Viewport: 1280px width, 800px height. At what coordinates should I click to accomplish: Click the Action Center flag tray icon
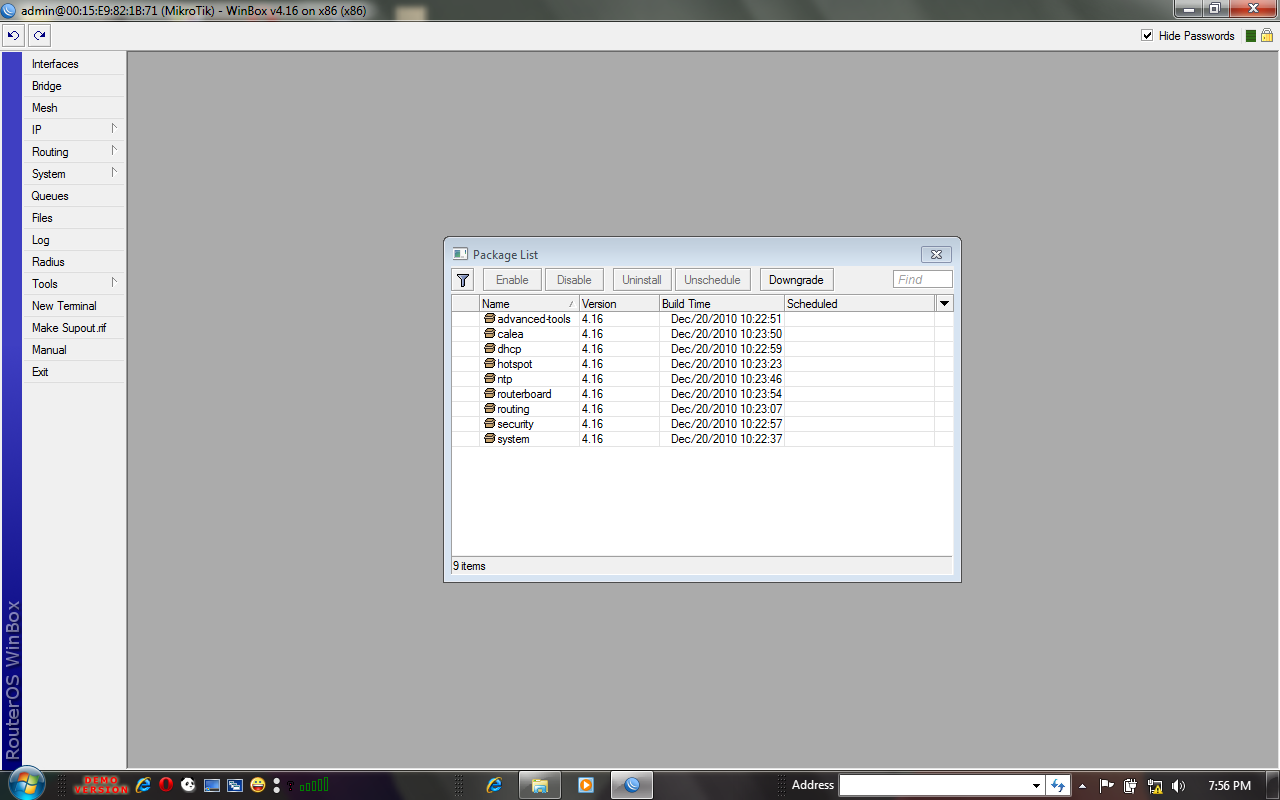(x=1107, y=786)
